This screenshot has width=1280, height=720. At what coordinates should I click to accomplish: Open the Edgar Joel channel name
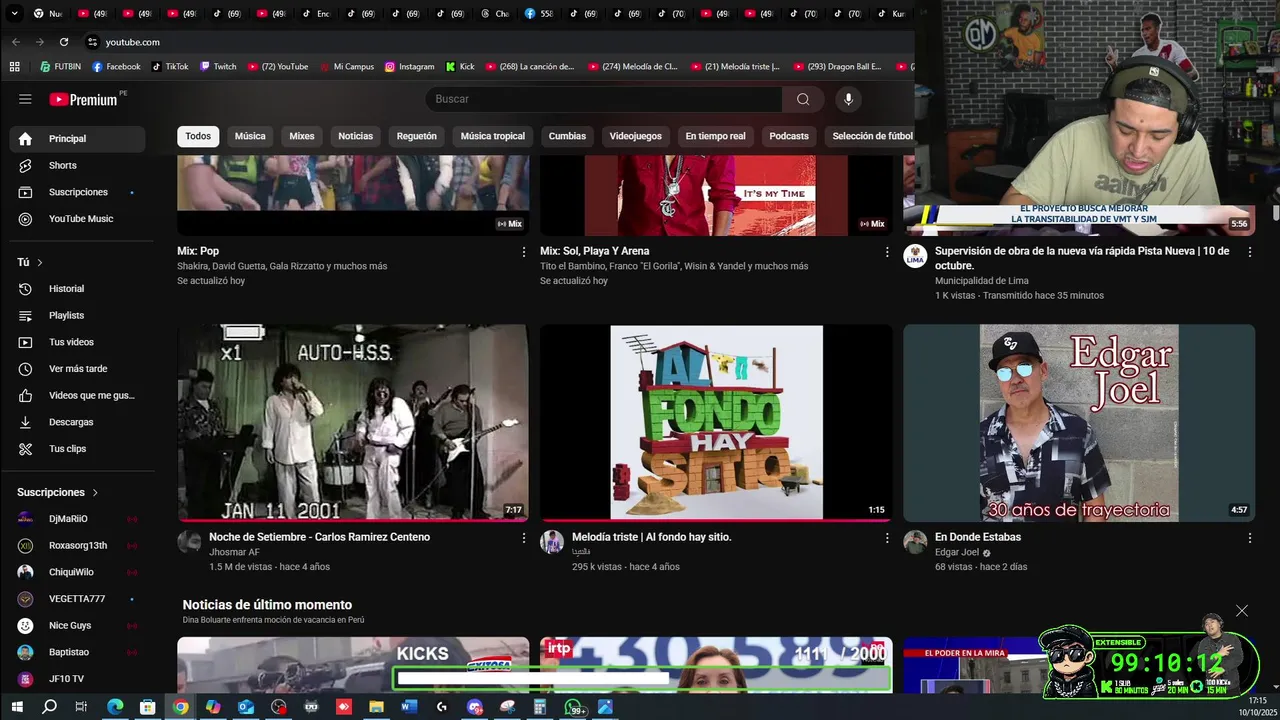coord(957,552)
